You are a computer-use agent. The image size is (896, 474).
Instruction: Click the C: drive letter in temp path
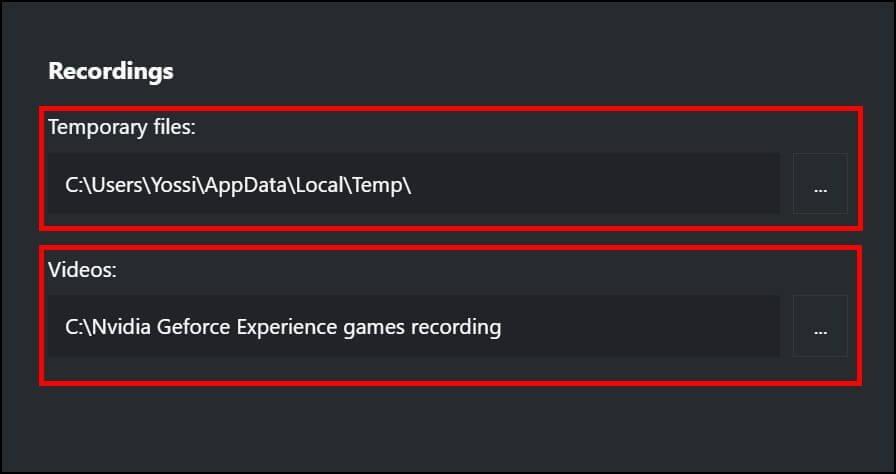click(x=75, y=185)
